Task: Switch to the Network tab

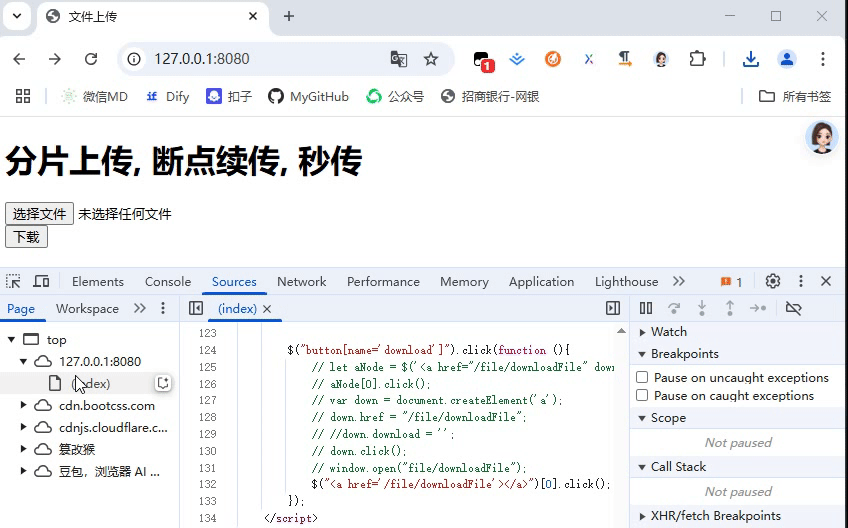Action: tap(302, 281)
